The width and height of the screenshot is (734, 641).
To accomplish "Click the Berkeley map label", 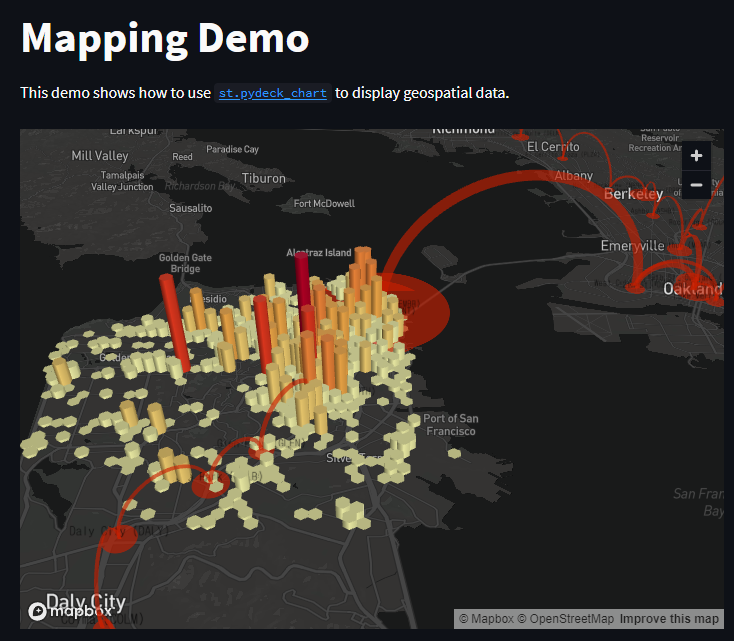I will tap(633, 194).
